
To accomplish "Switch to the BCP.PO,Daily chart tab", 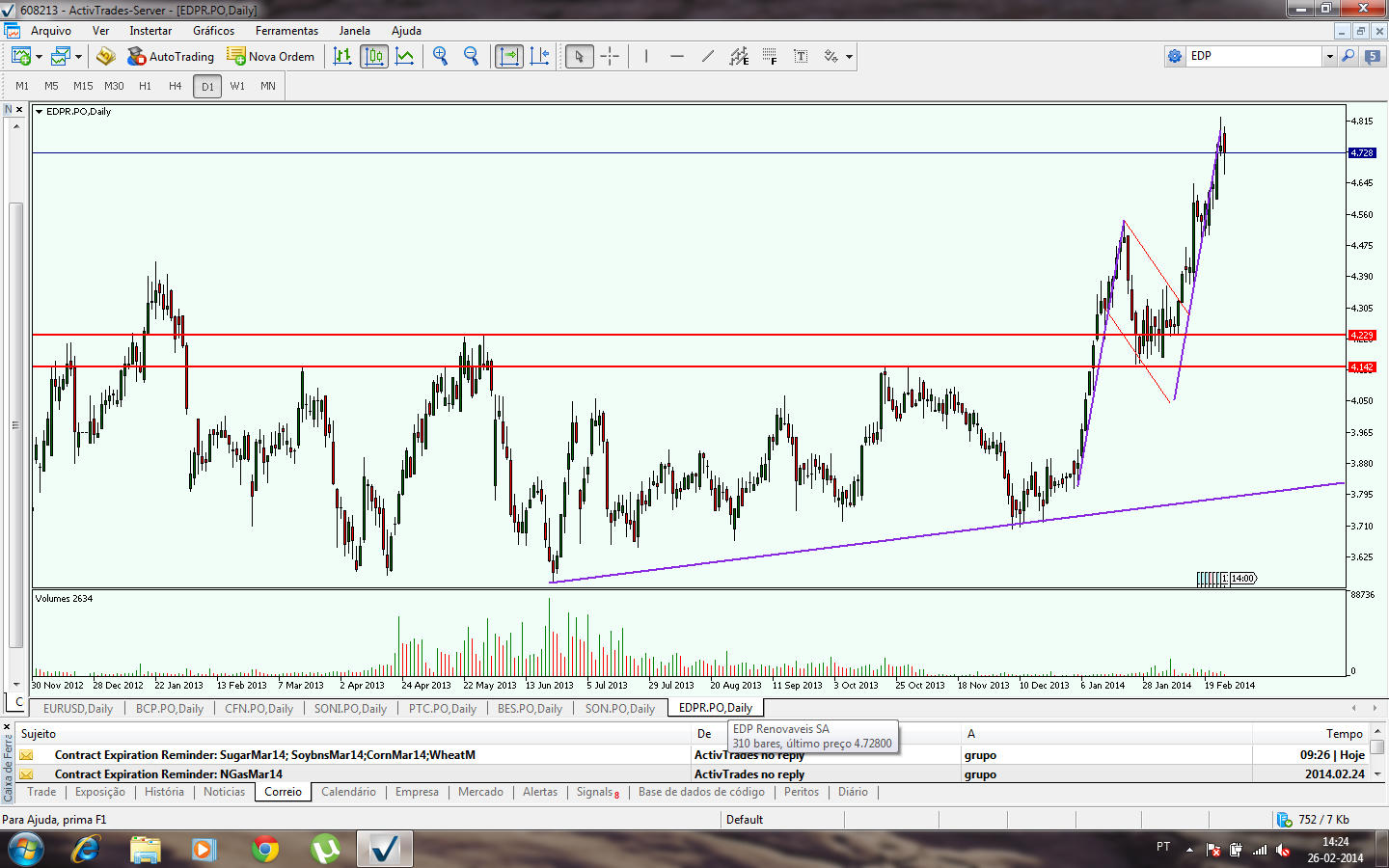I will pyautogui.click(x=170, y=708).
